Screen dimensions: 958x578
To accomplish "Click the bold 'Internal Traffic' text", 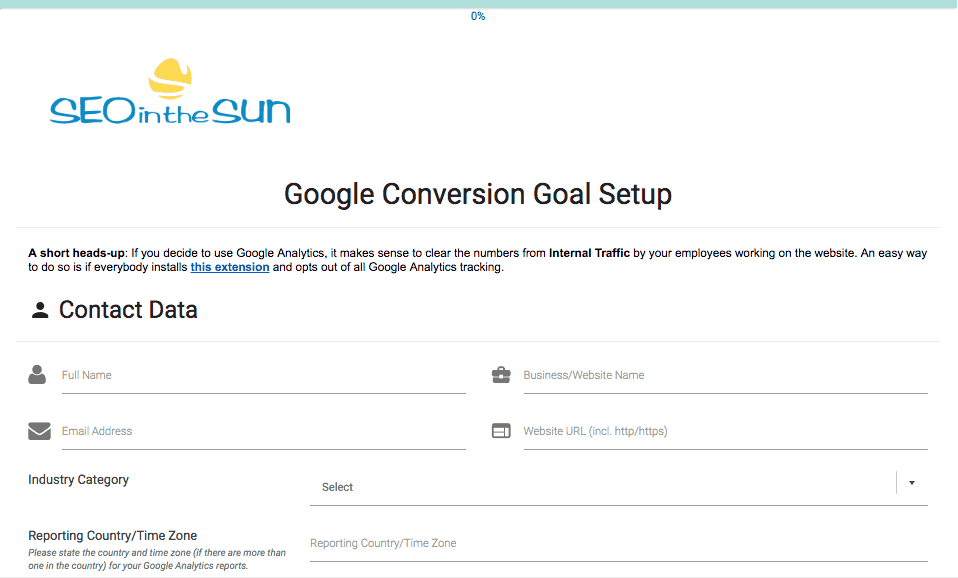I will tap(589, 253).
